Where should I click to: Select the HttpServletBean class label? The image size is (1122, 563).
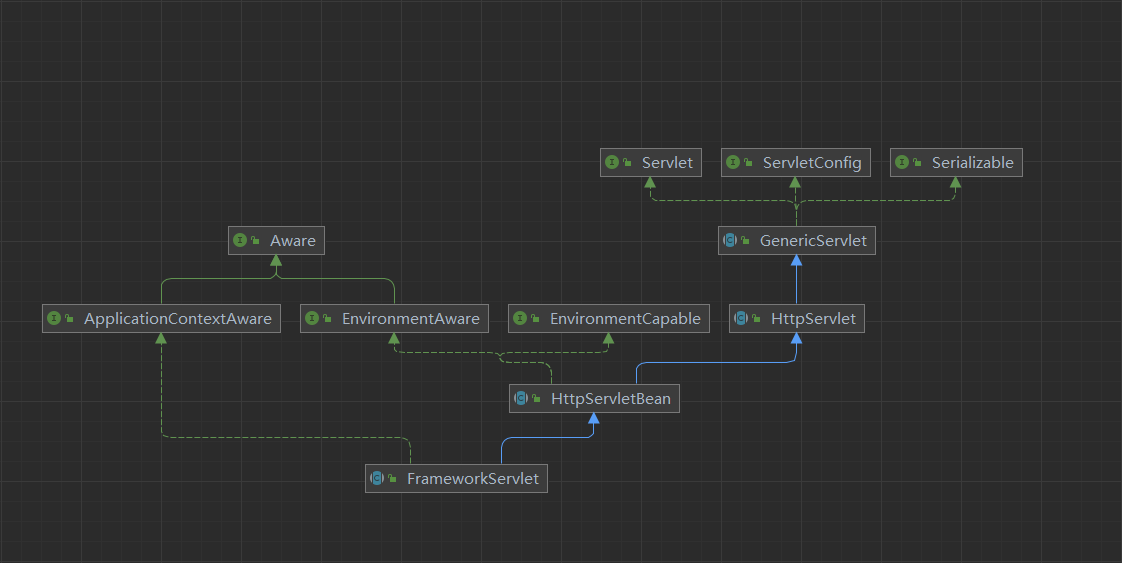coord(610,399)
